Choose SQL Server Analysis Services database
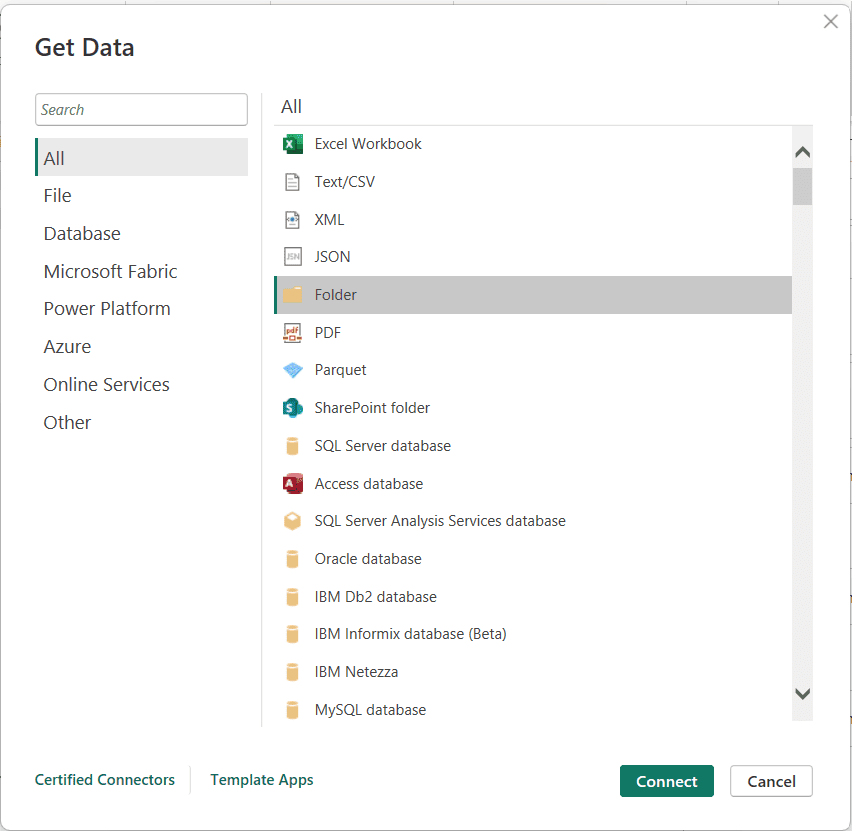This screenshot has width=852, height=831. tap(440, 520)
